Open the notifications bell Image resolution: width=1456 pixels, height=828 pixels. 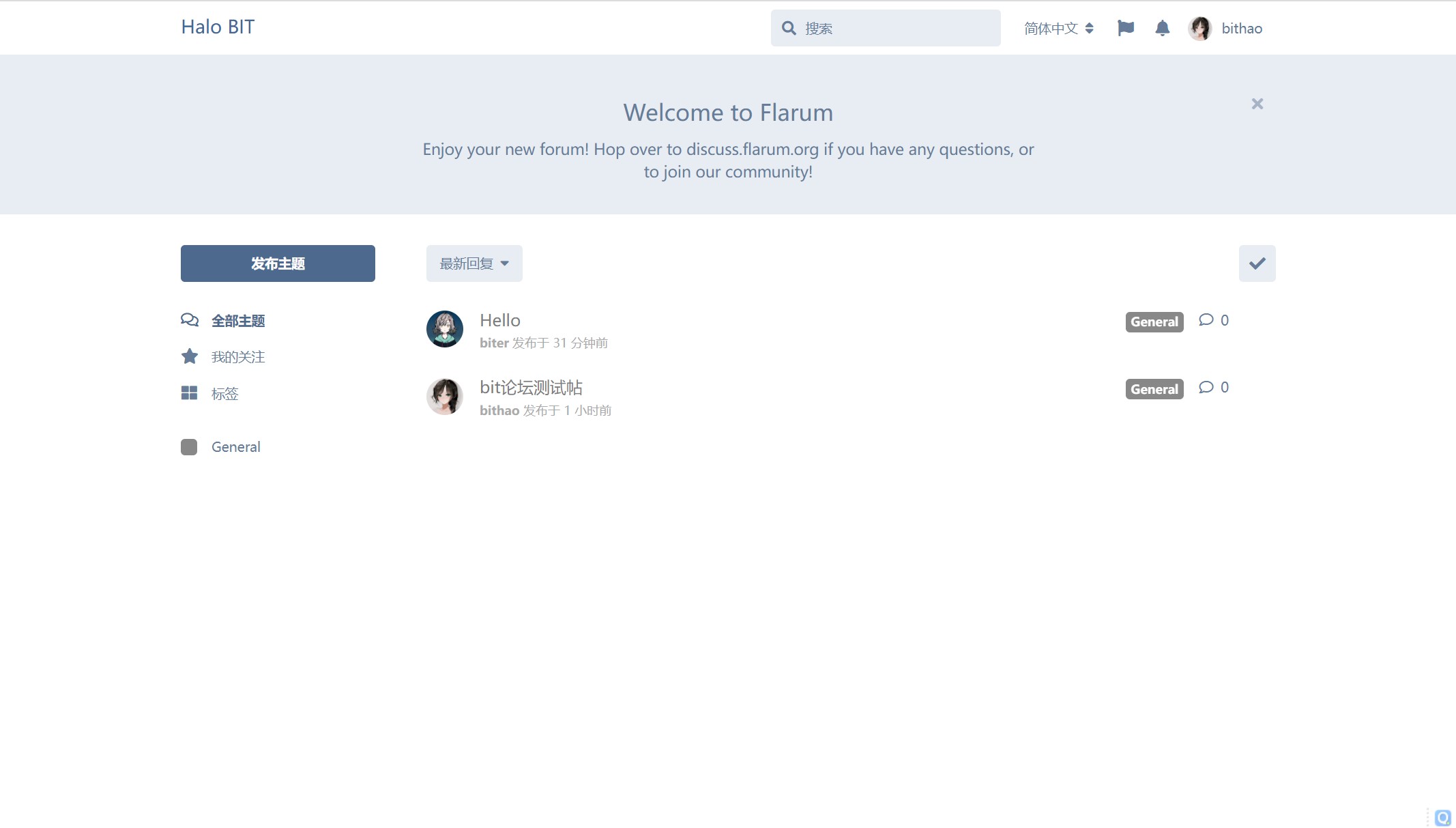point(1163,28)
